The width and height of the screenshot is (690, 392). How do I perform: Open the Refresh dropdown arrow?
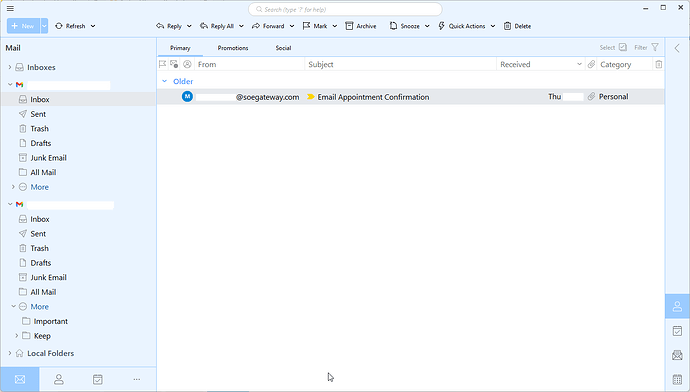[93, 26]
